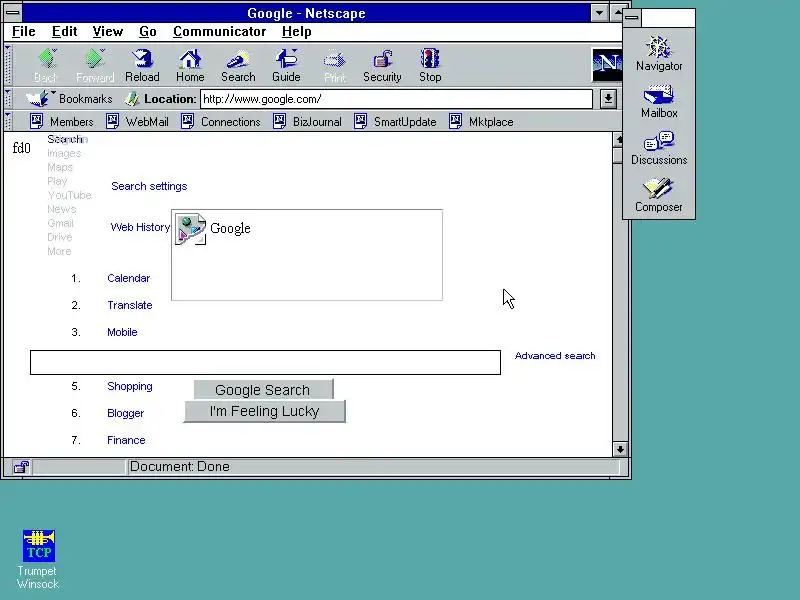Screen dimensions: 800x600
Task: Open the Edit menu
Action: (64, 32)
